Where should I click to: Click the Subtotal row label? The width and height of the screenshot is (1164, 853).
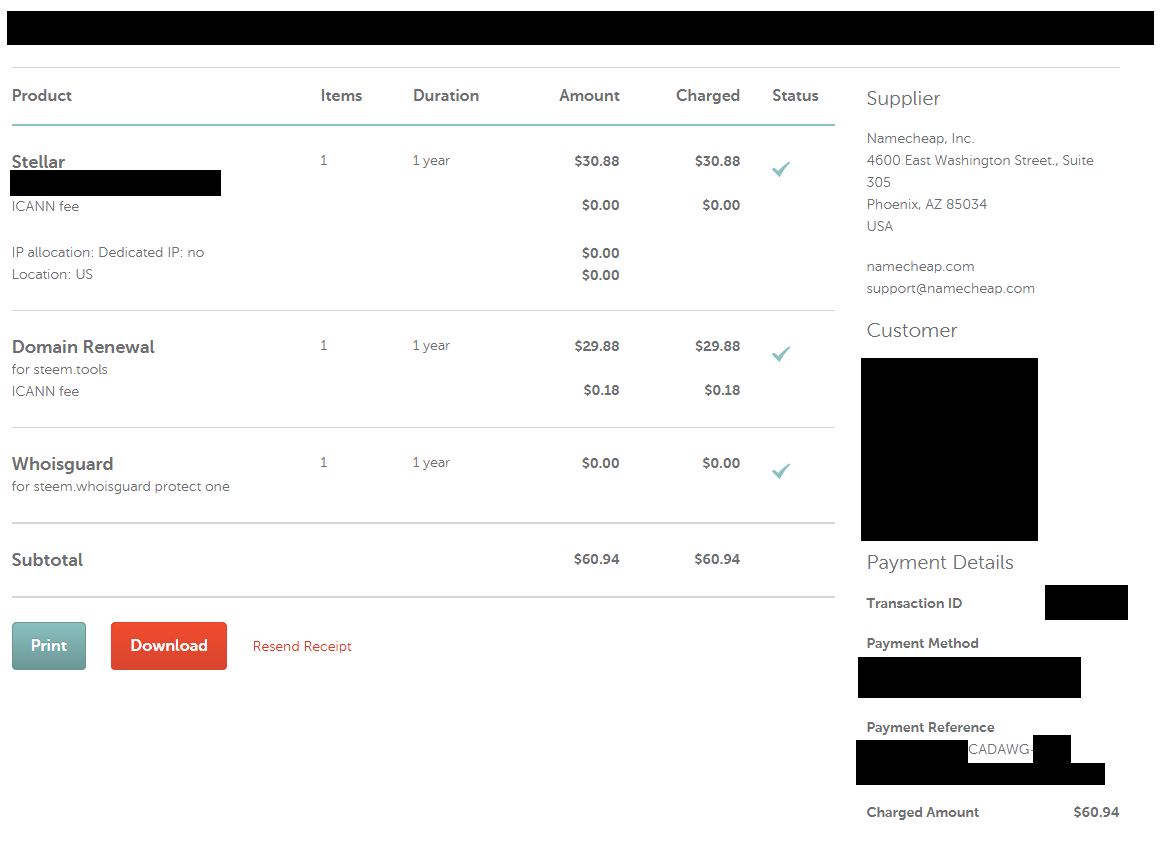click(47, 560)
